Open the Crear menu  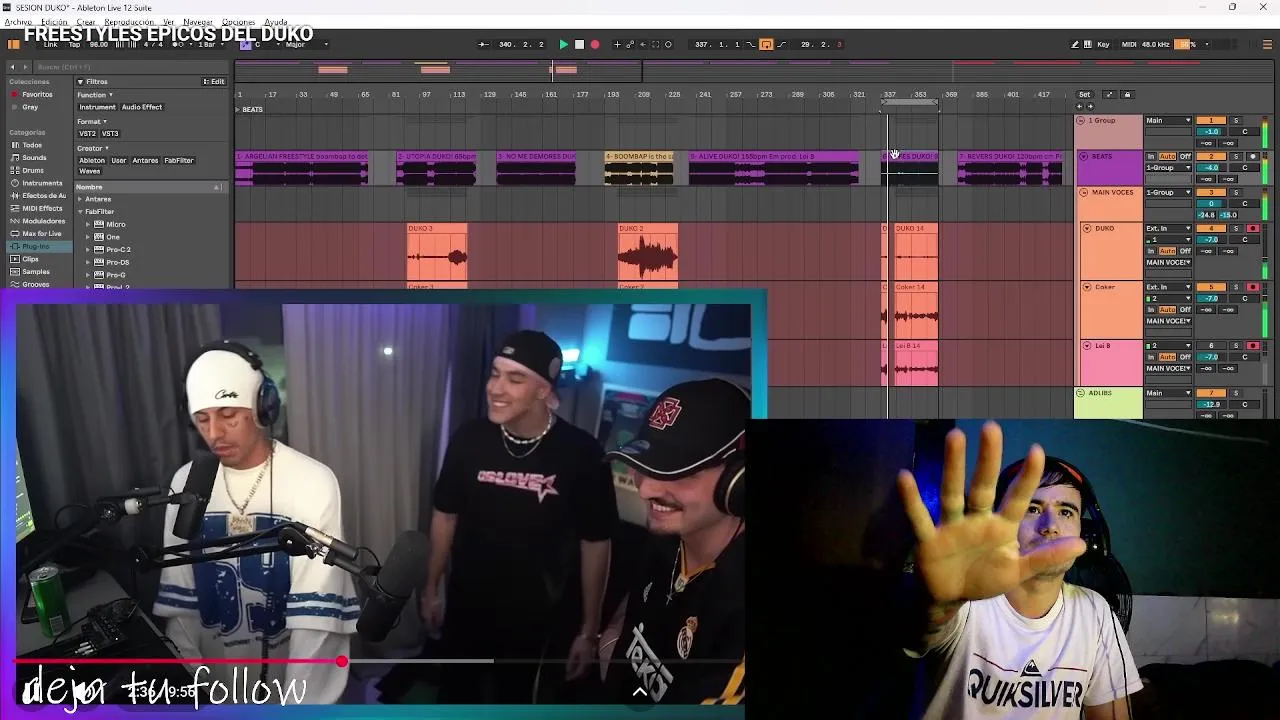point(86,22)
